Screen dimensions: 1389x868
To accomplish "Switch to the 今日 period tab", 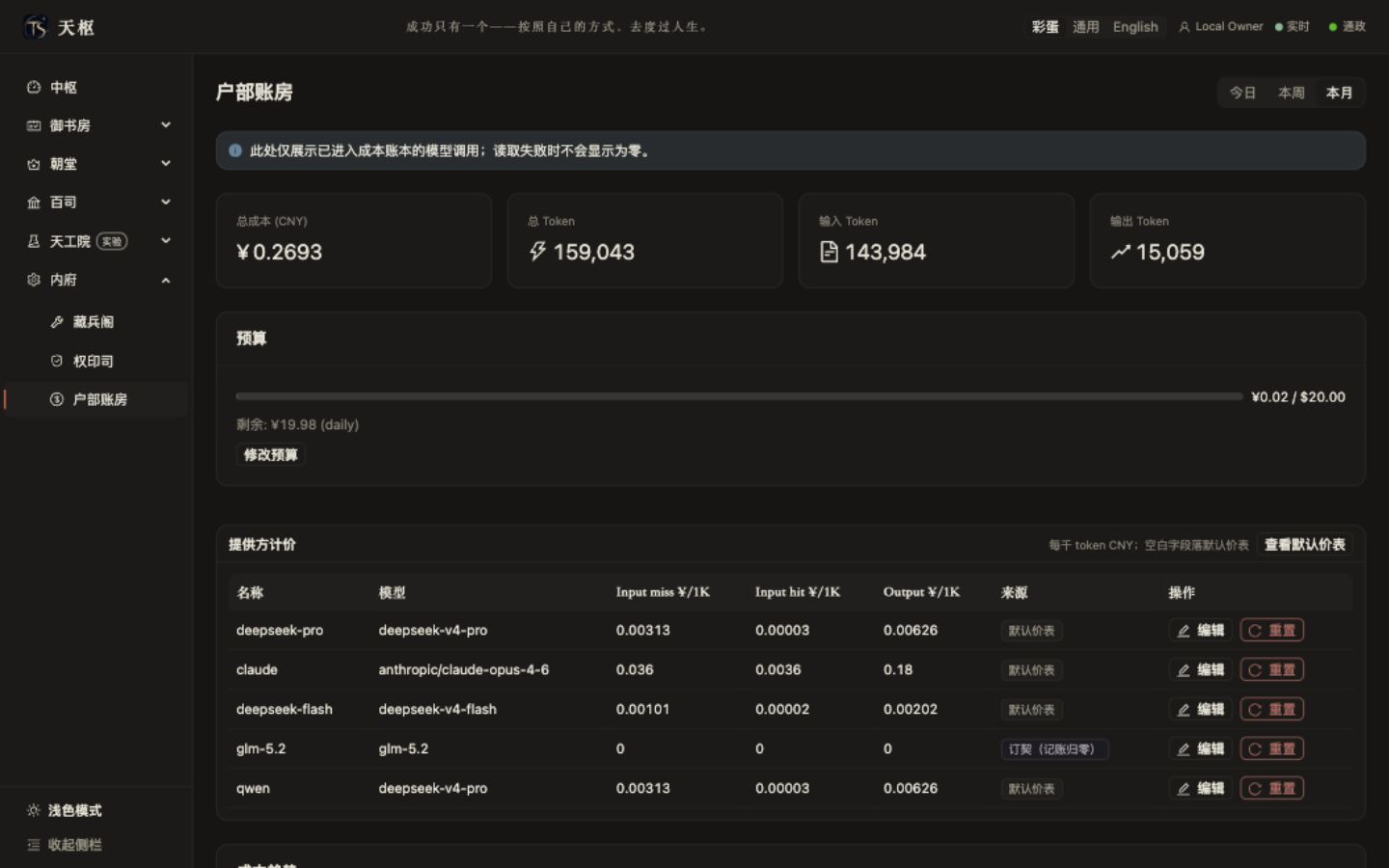I will (x=1242, y=93).
